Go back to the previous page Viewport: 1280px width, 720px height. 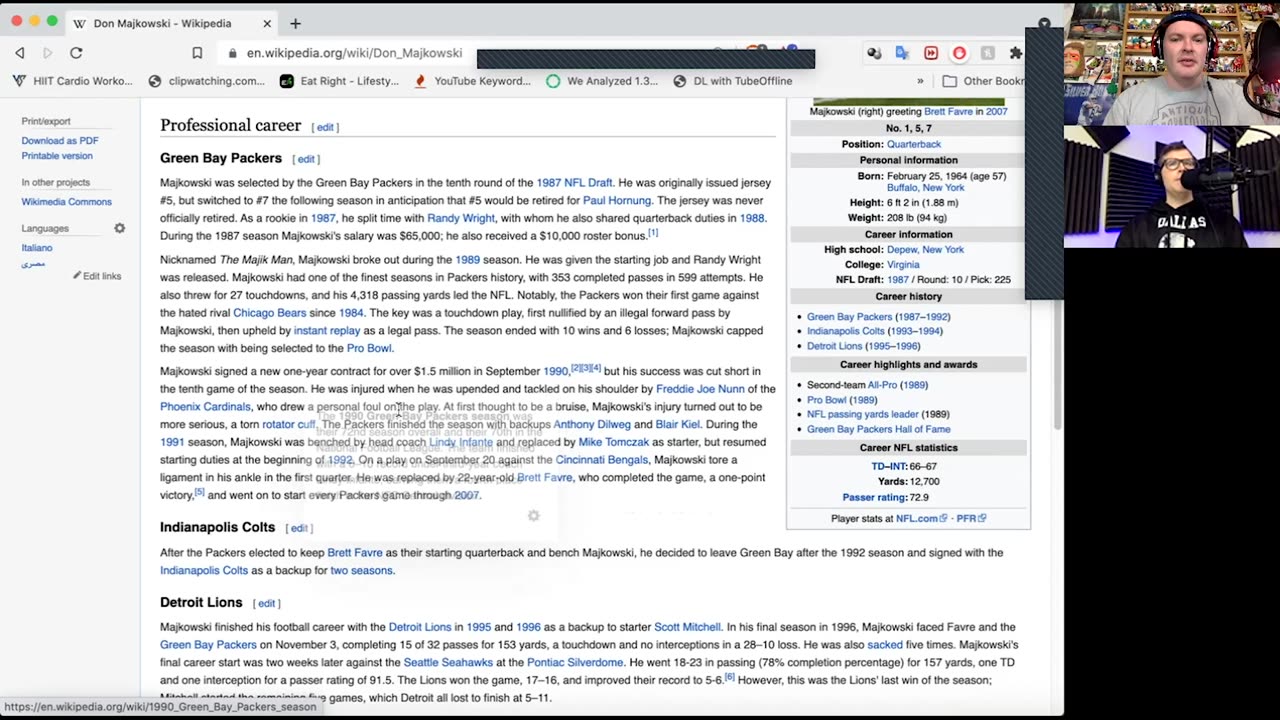point(20,53)
